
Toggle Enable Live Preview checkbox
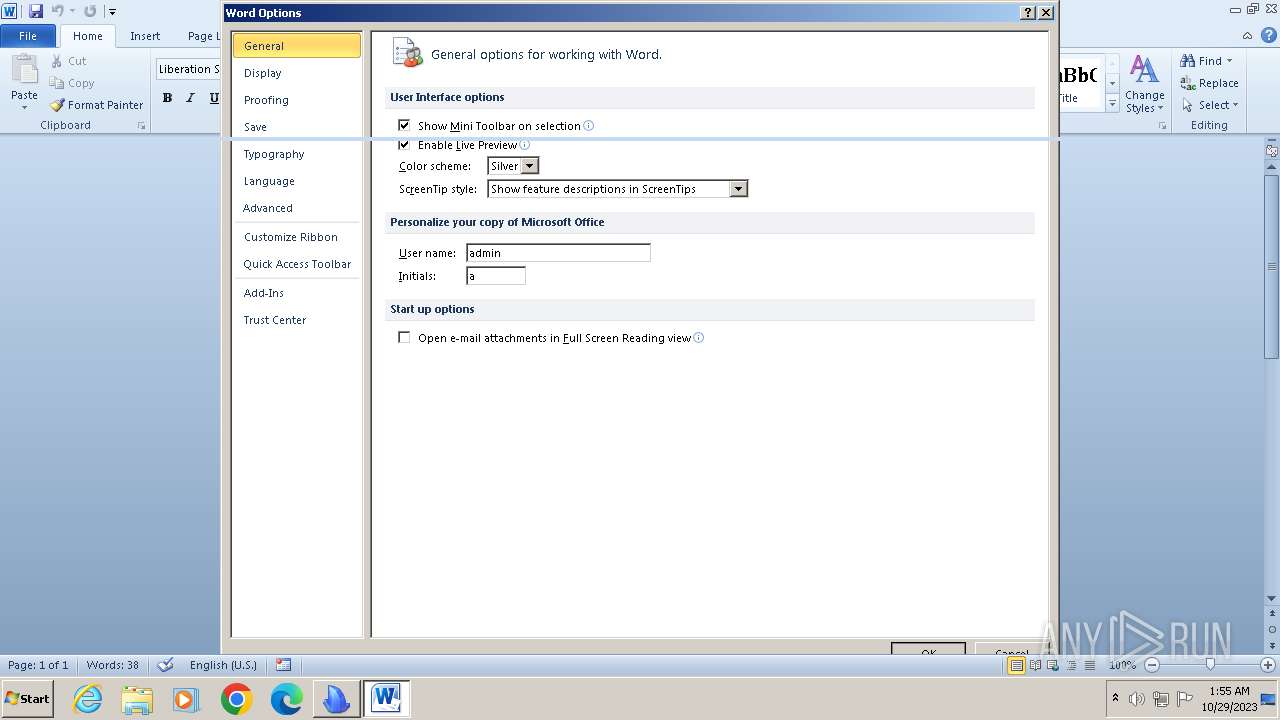click(404, 145)
